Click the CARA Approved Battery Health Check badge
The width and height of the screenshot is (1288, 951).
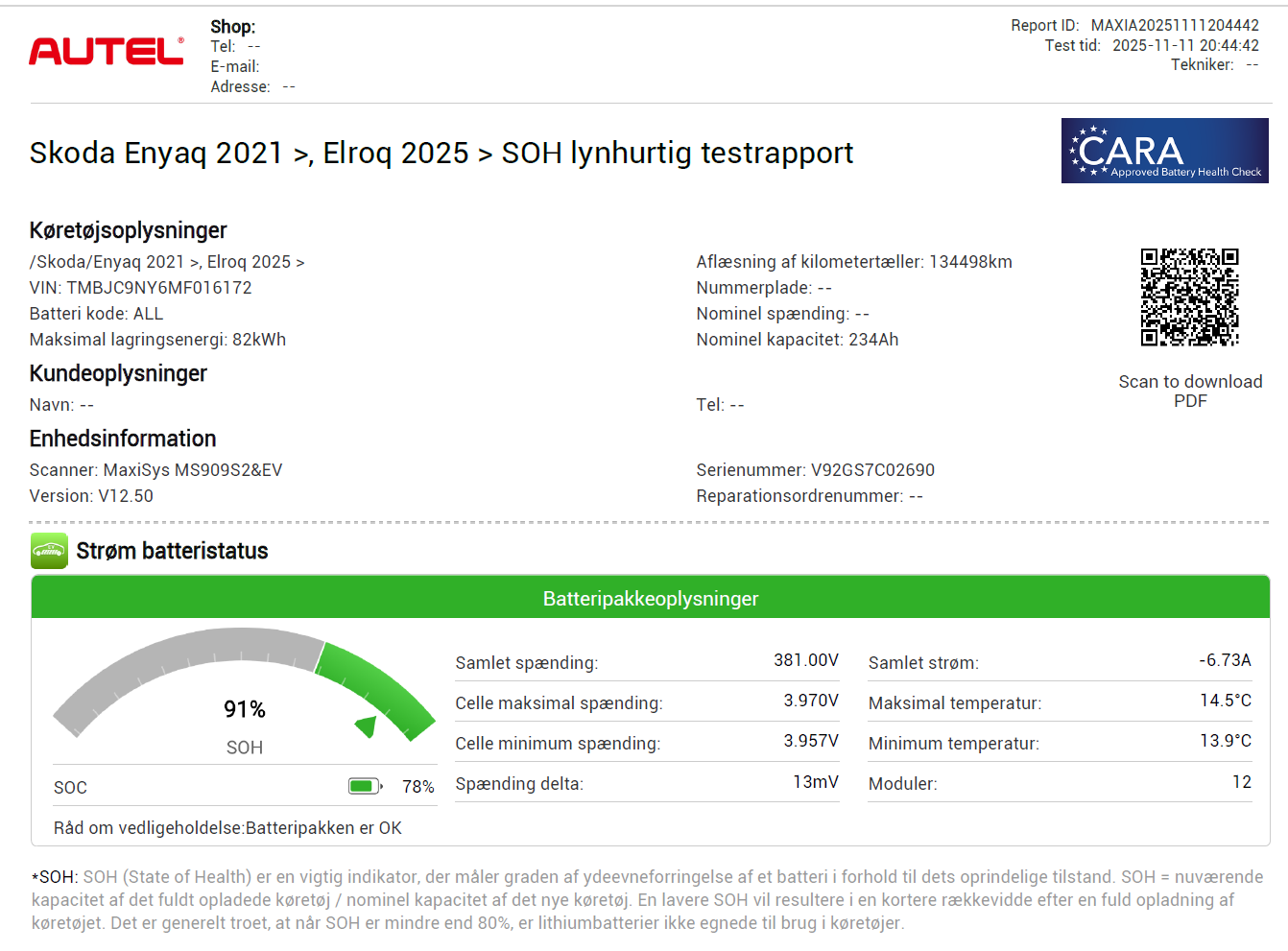tap(1164, 151)
